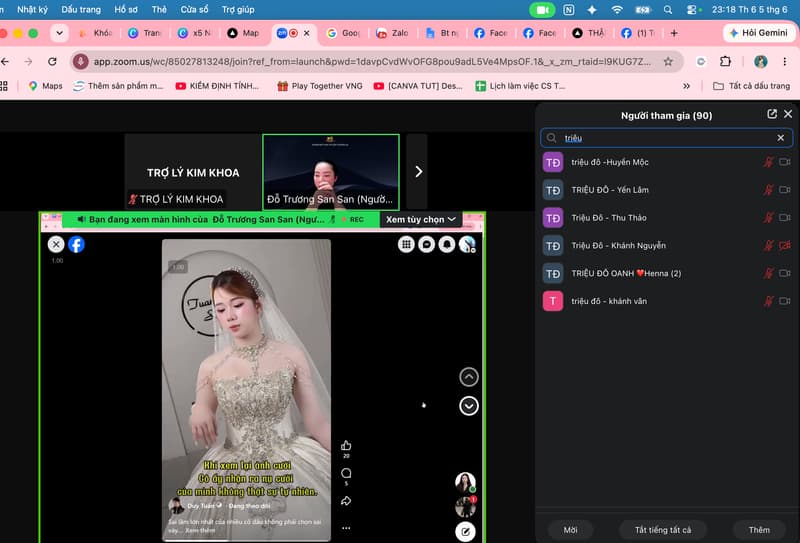Screen dimensions: 800x543
Task: Open Tất cả dấu trang folder
Action: [x=752, y=86]
